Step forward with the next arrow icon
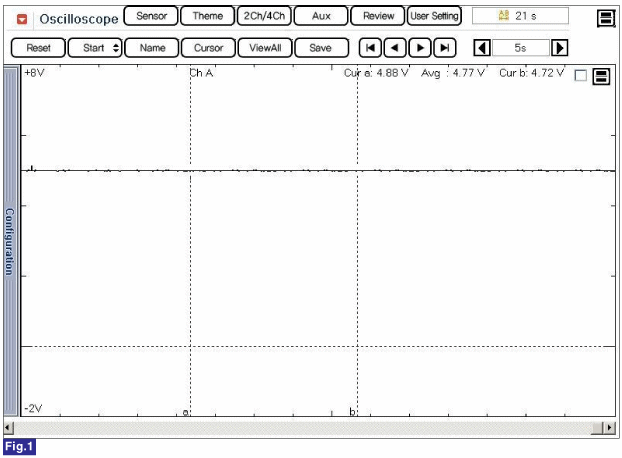622x458 pixels. tap(420, 47)
